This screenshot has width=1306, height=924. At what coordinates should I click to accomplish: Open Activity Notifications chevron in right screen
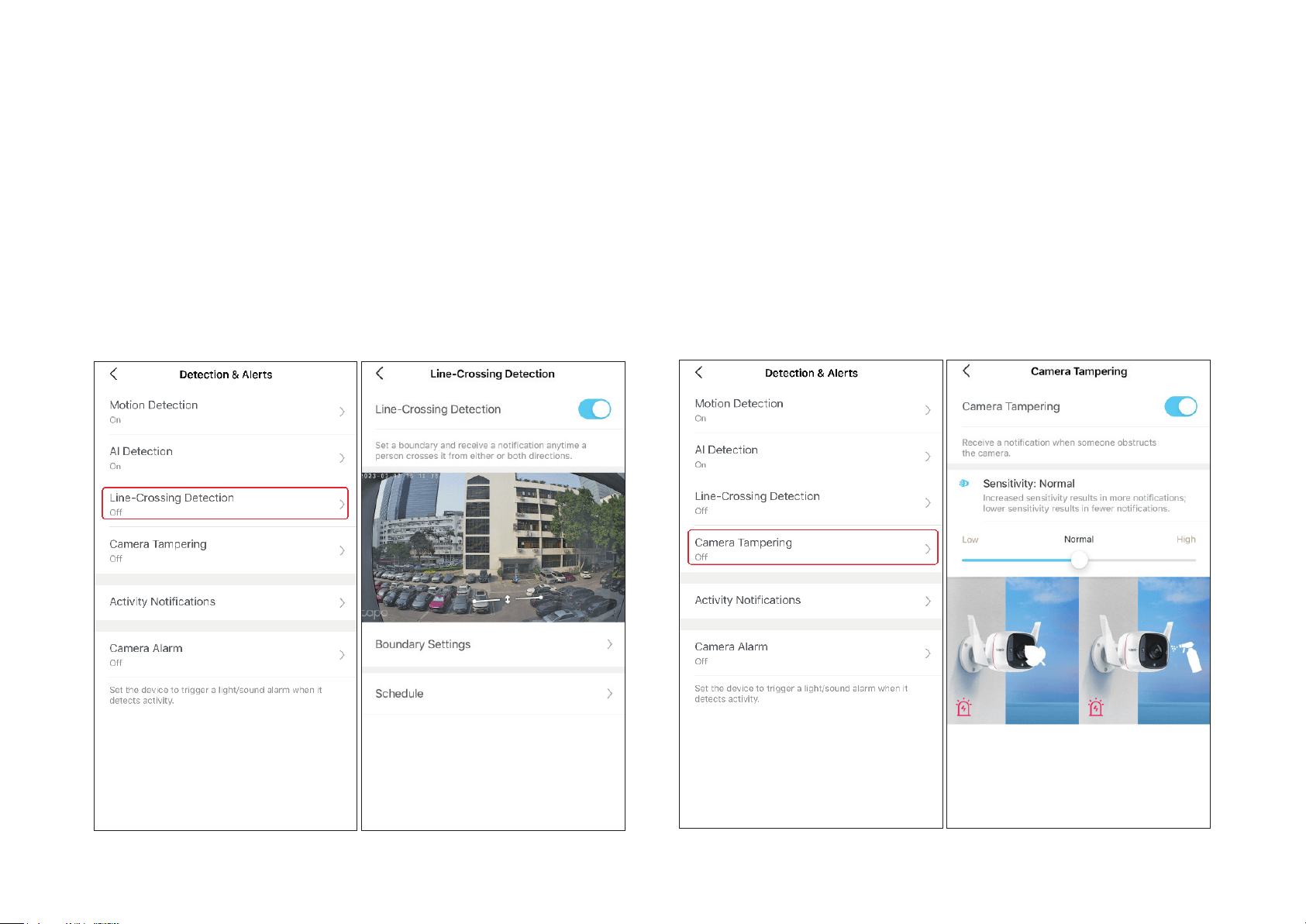928,602
